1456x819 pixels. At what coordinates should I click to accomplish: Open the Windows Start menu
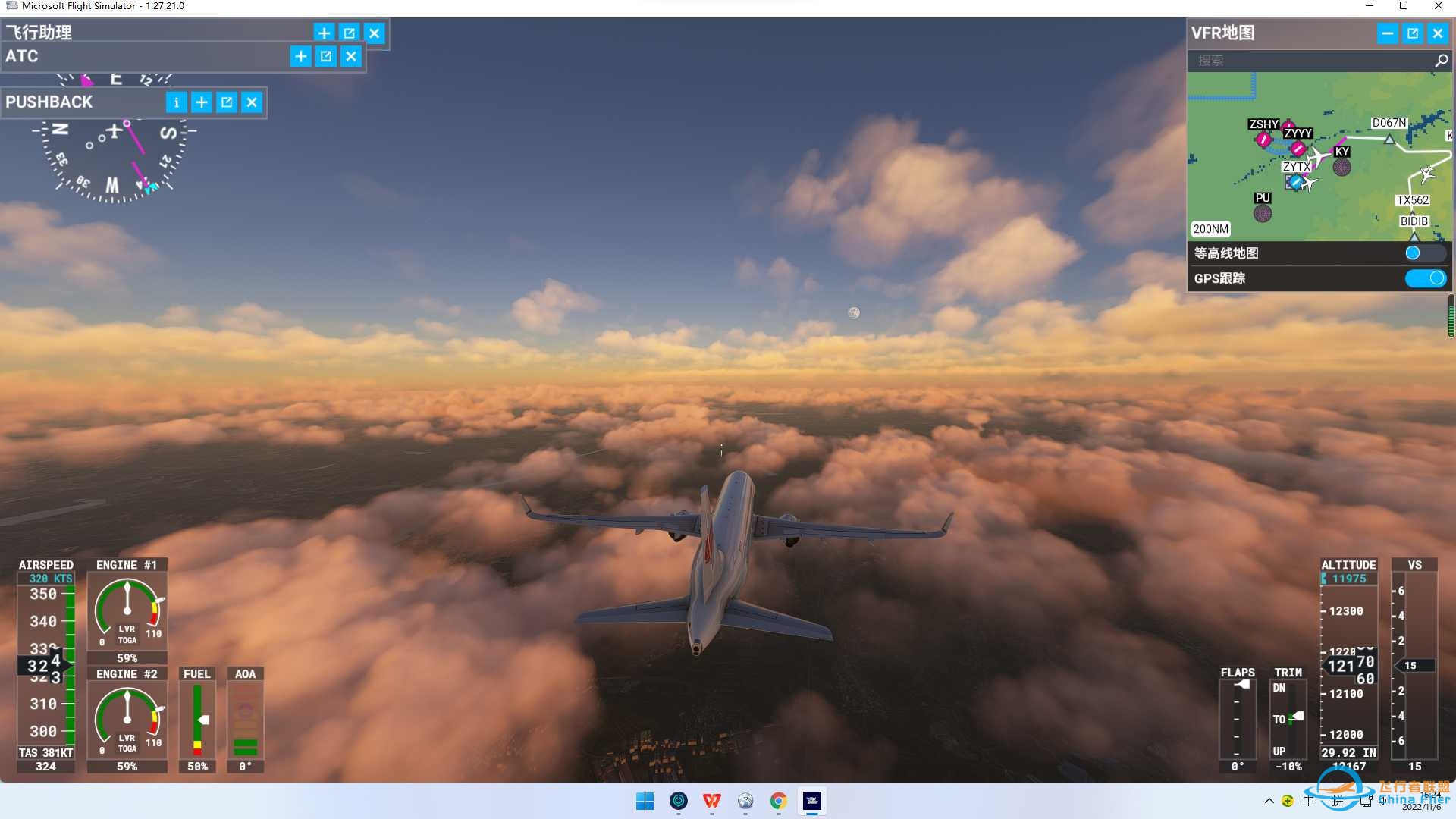(x=645, y=801)
